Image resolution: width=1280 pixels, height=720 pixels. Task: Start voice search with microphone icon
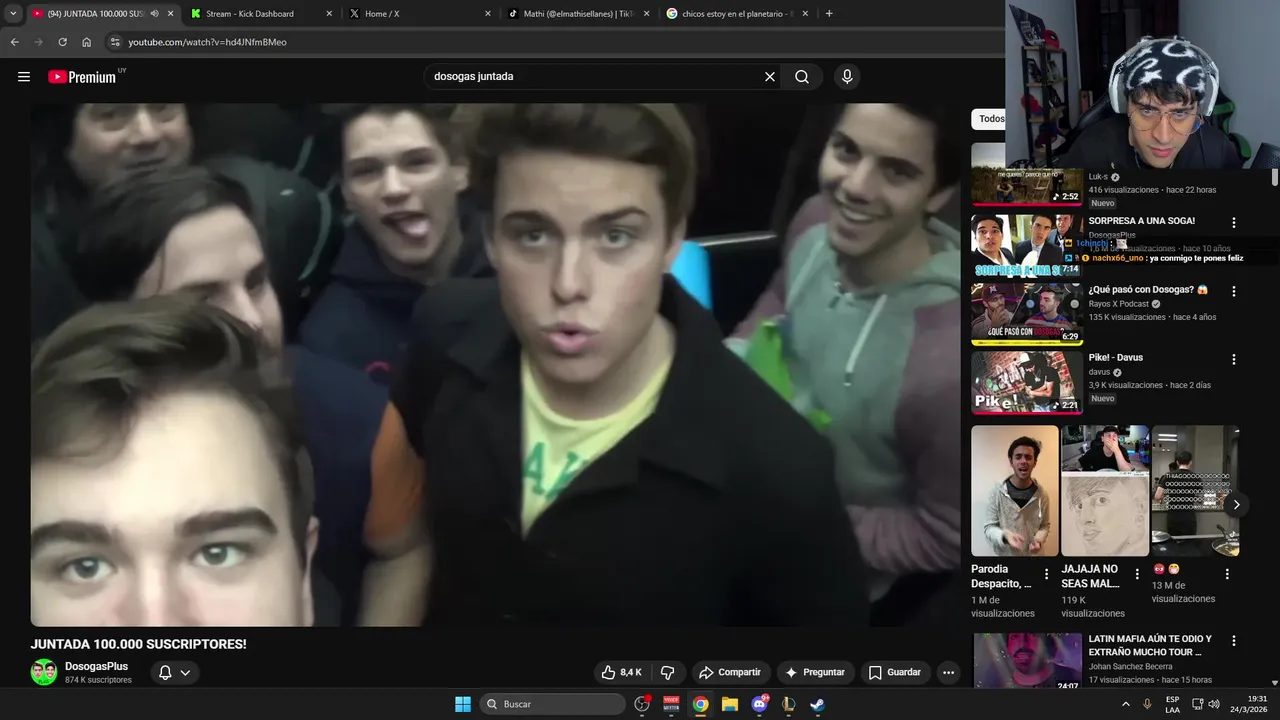(847, 77)
